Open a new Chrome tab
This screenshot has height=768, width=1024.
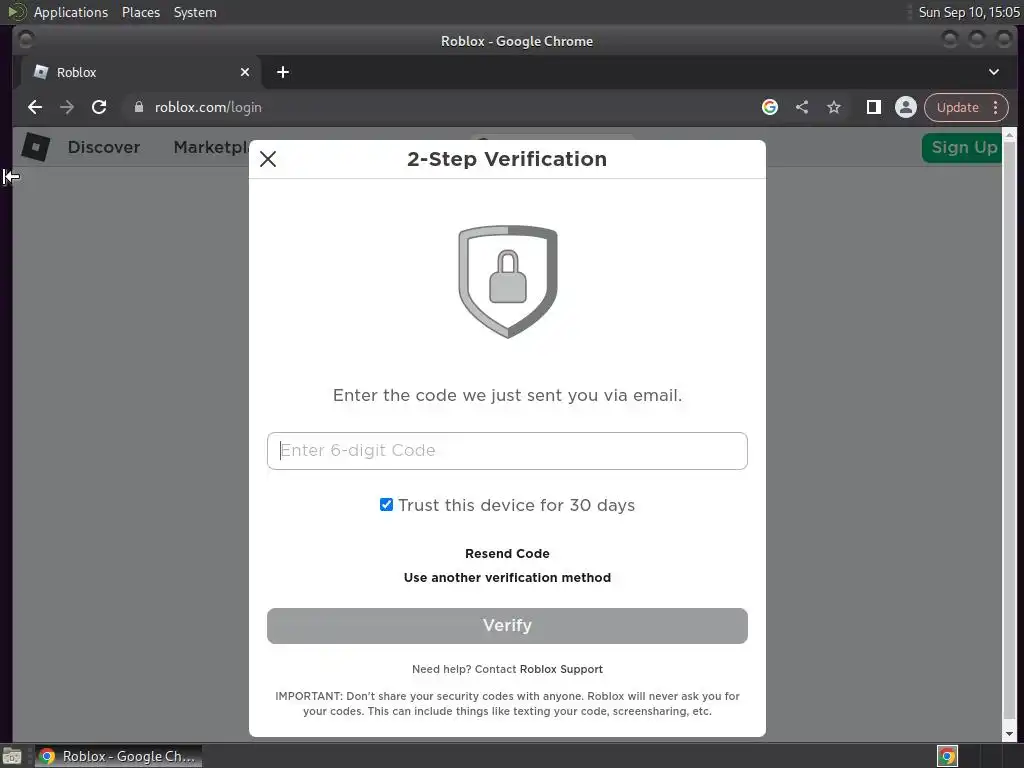click(282, 72)
